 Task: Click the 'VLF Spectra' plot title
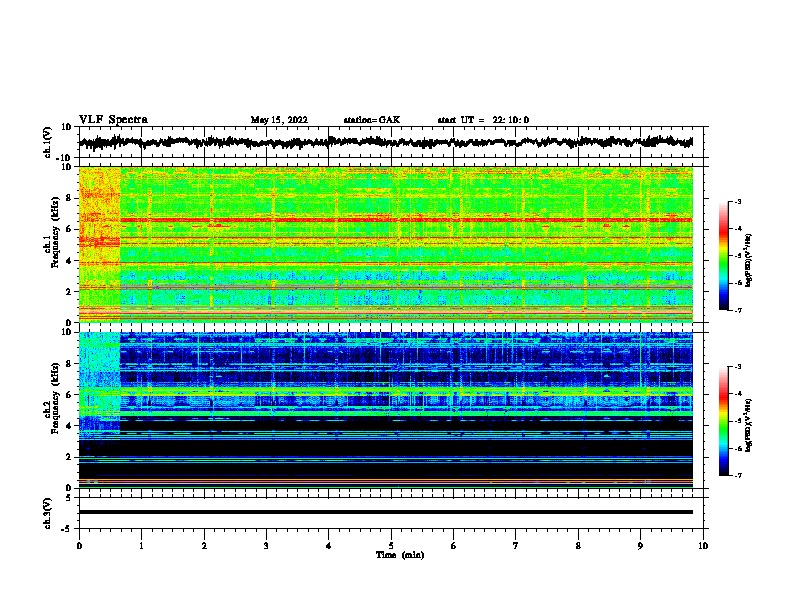113,120
